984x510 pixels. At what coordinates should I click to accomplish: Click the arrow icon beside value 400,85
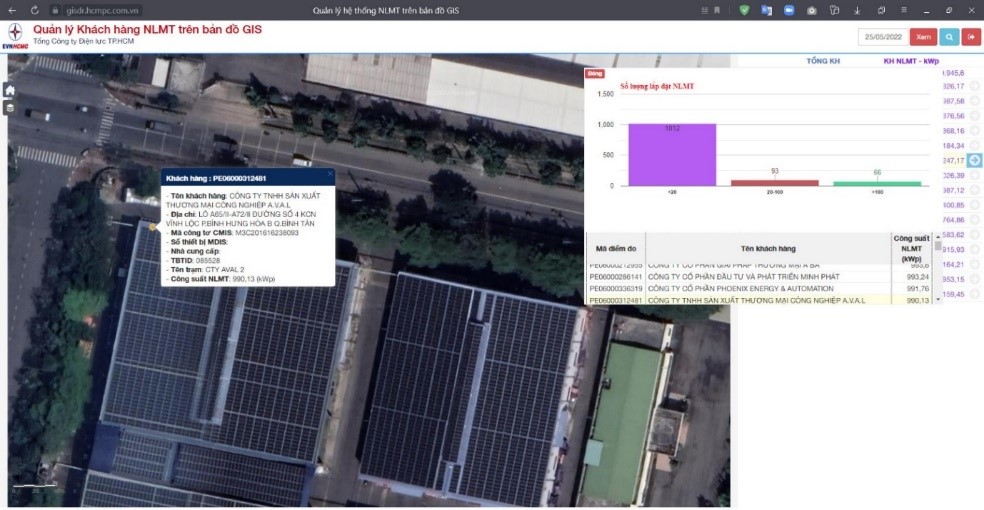point(974,205)
